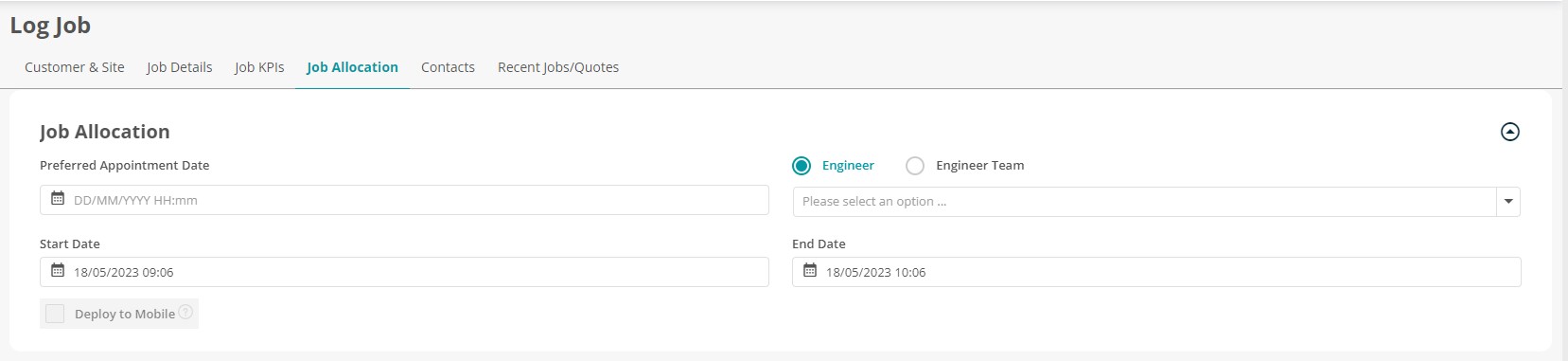Image resolution: width=1568 pixels, height=361 pixels.
Task: Click the Log Job page title
Action: pos(50,26)
